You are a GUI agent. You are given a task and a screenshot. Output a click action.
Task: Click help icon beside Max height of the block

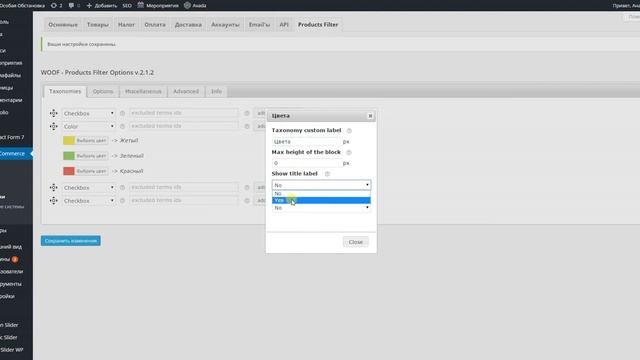(x=349, y=152)
